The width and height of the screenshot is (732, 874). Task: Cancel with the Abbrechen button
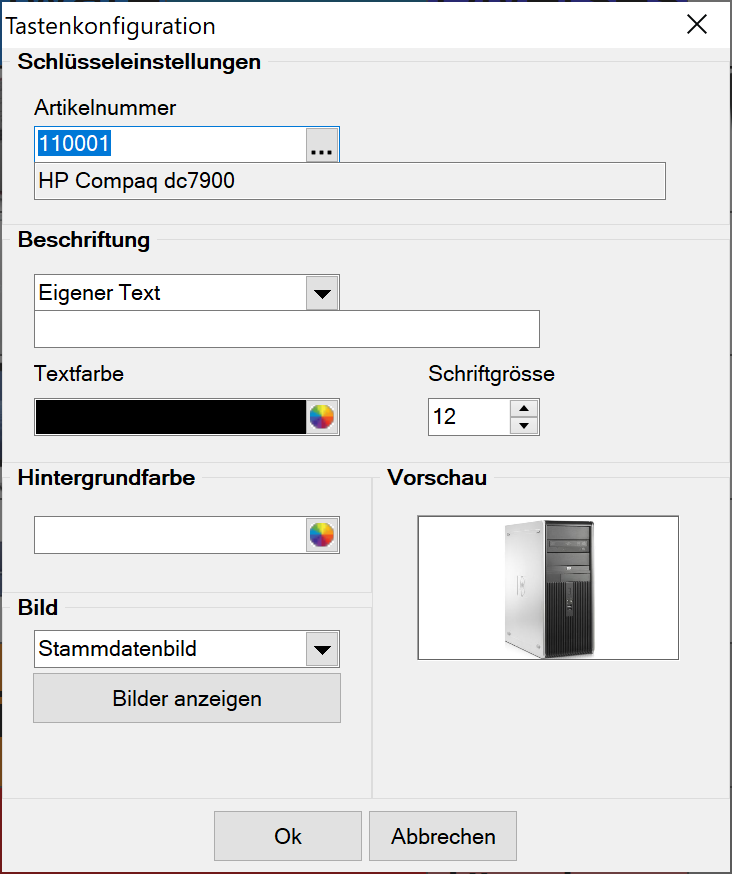click(x=443, y=836)
